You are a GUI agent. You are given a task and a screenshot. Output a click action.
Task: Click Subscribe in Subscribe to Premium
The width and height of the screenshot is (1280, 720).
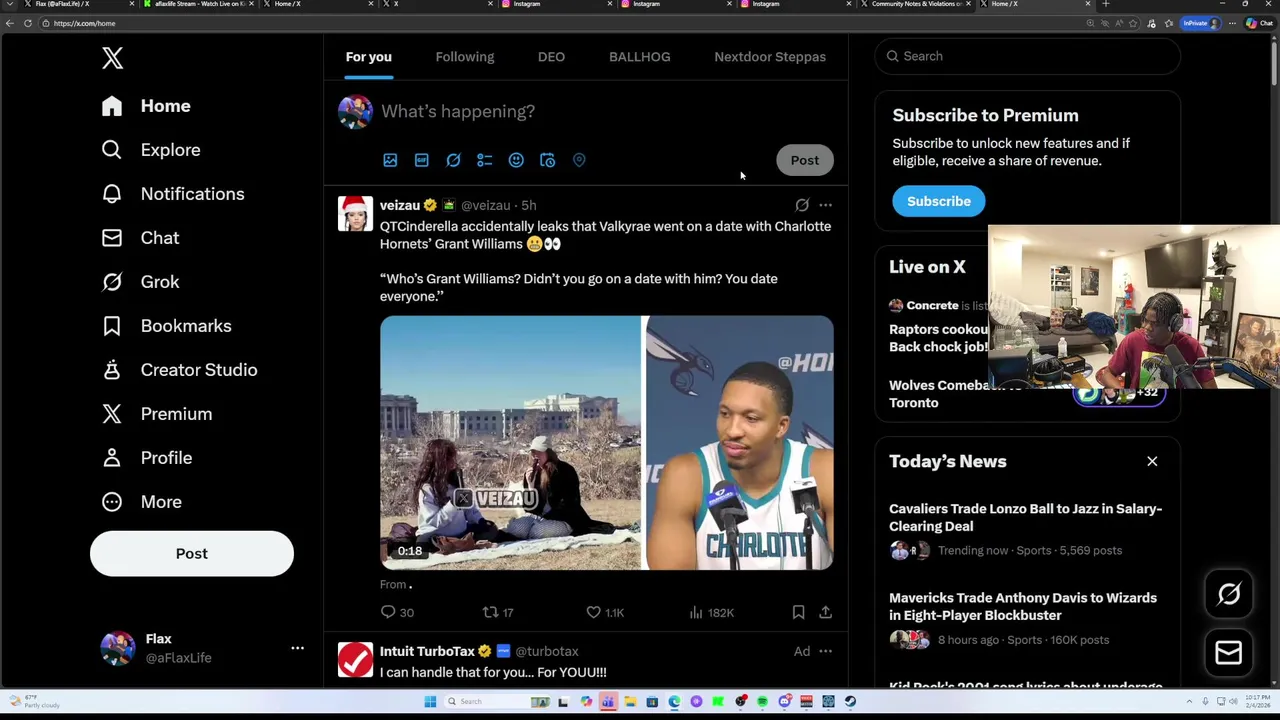(938, 201)
